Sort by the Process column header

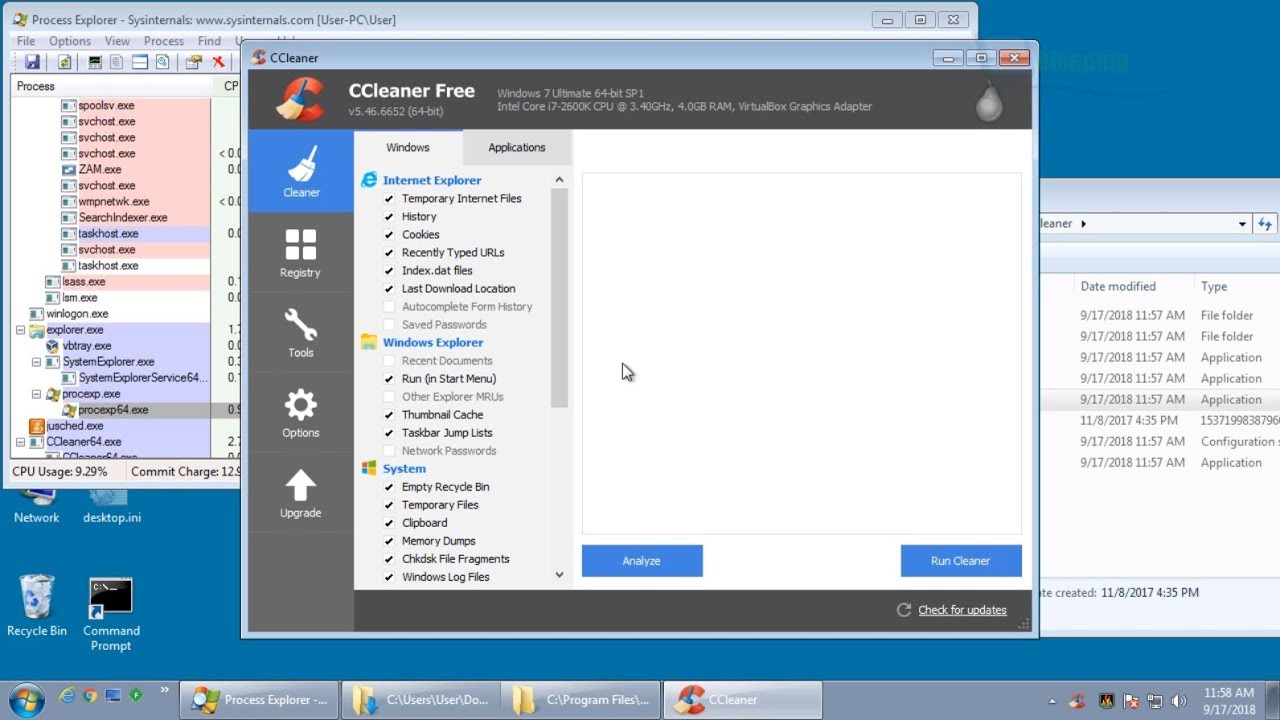(111, 86)
